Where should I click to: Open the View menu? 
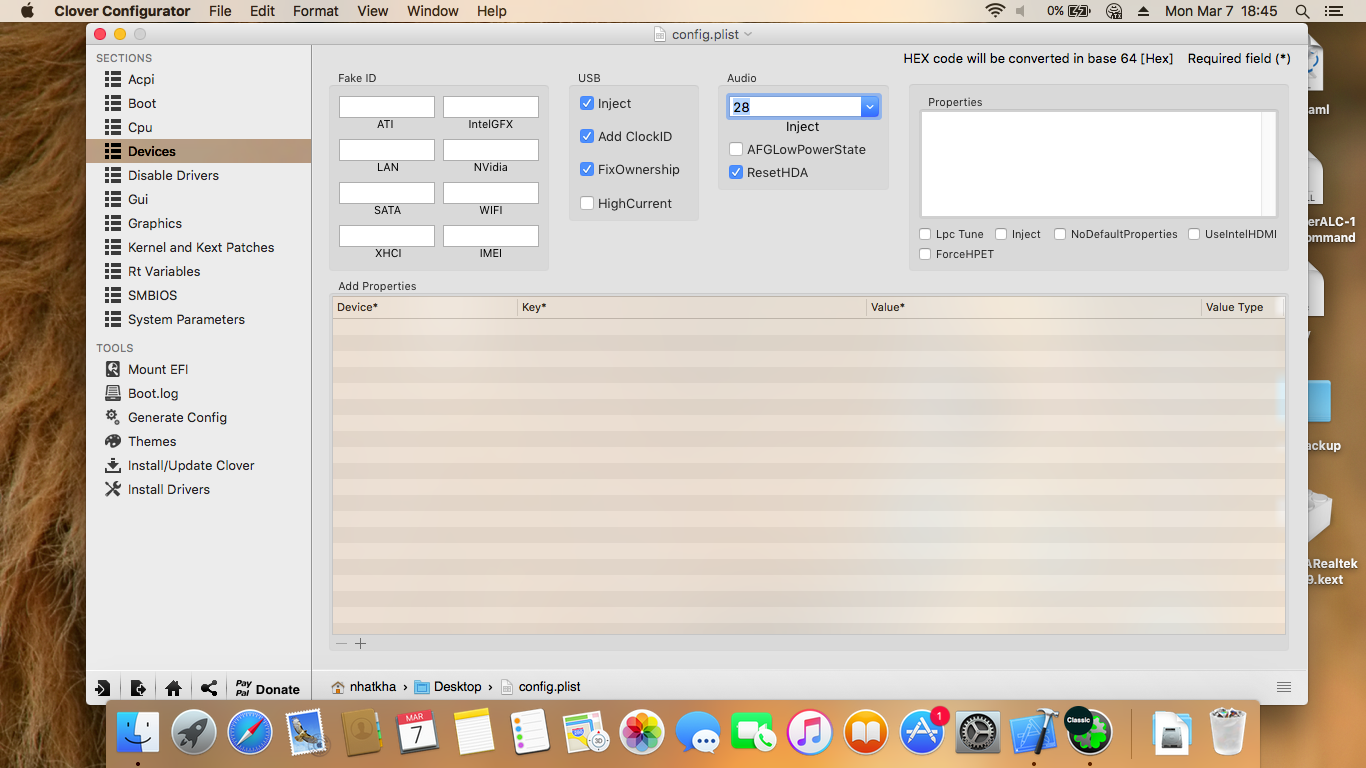(373, 11)
